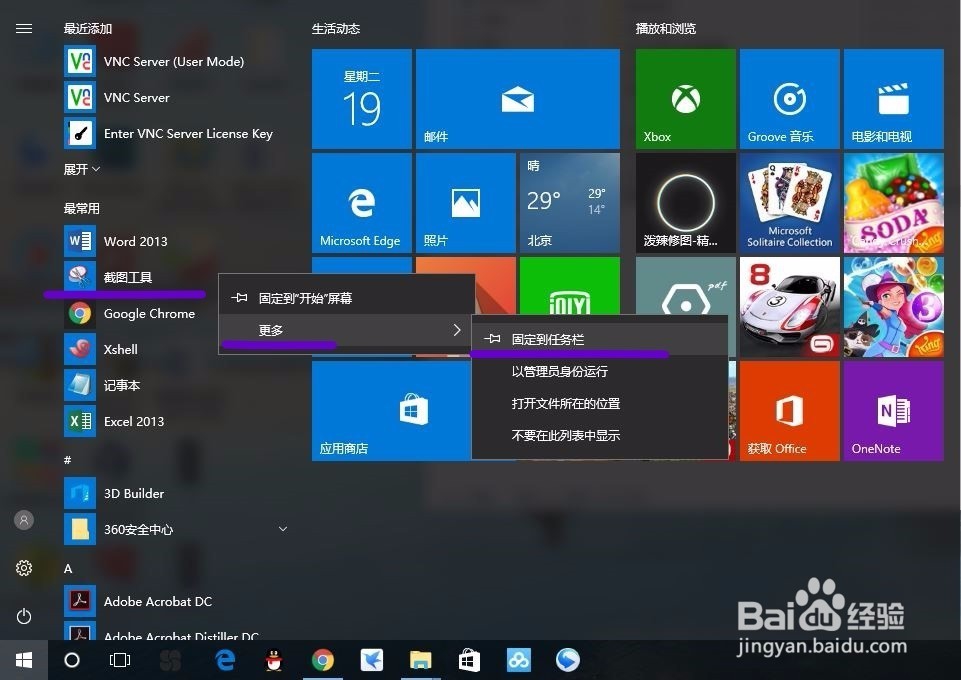Open File Explorer on the taskbar

[x=420, y=660]
